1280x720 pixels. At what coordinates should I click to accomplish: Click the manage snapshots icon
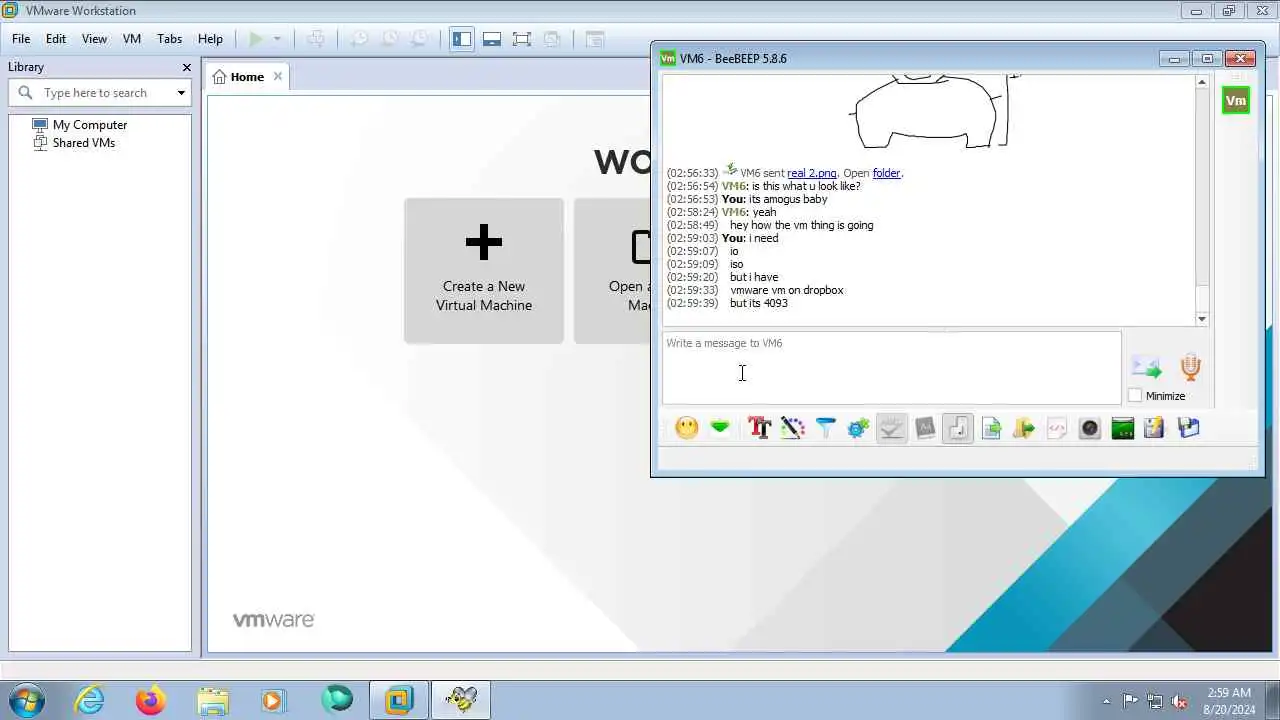coord(420,39)
